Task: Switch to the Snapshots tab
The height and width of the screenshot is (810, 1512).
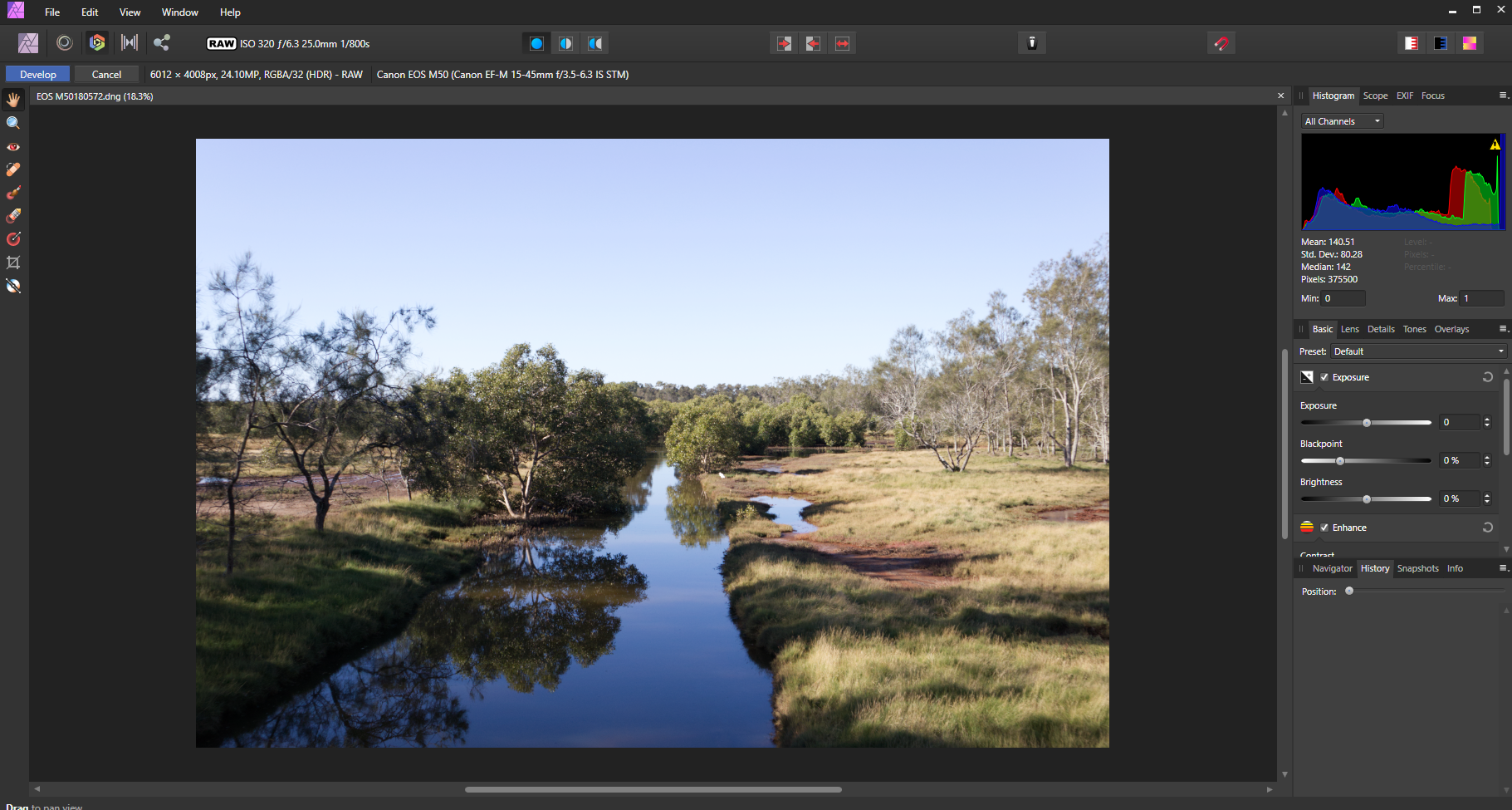Action: click(1417, 568)
